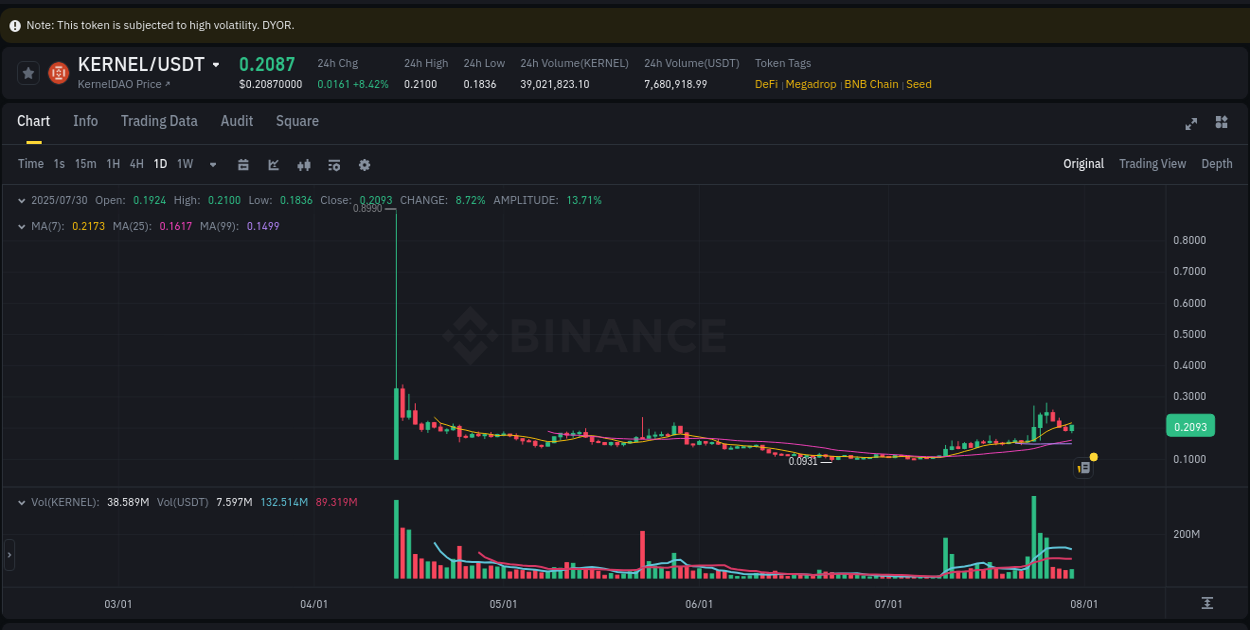
Task: Open the date range picker icon
Action: [x=243, y=163]
